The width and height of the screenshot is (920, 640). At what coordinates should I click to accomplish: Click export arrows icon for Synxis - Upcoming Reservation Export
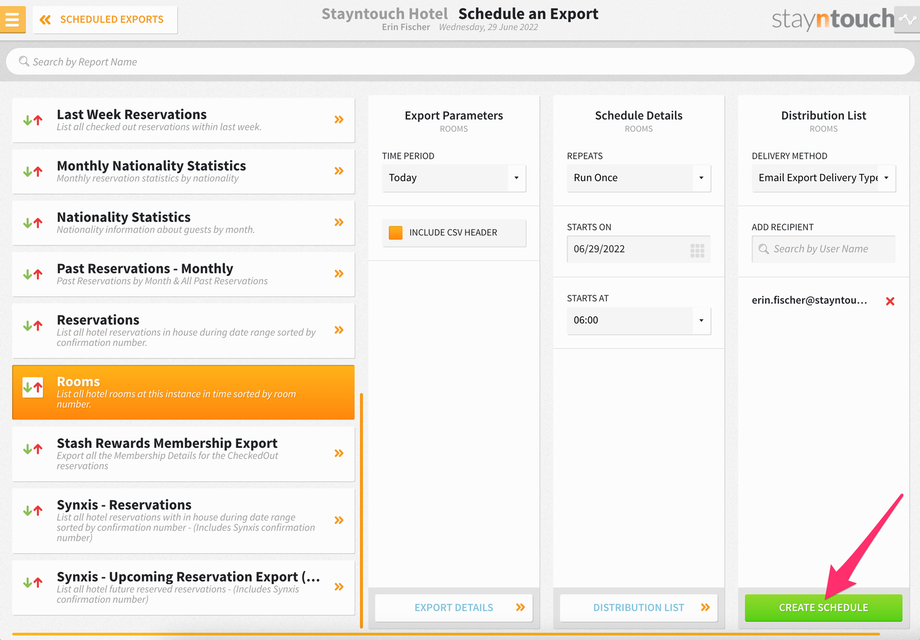point(32,583)
